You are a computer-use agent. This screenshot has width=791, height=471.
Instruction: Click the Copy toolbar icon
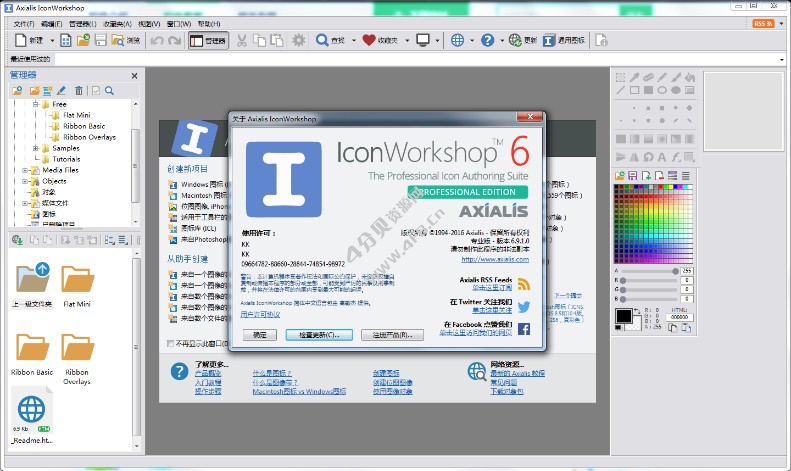pos(259,40)
